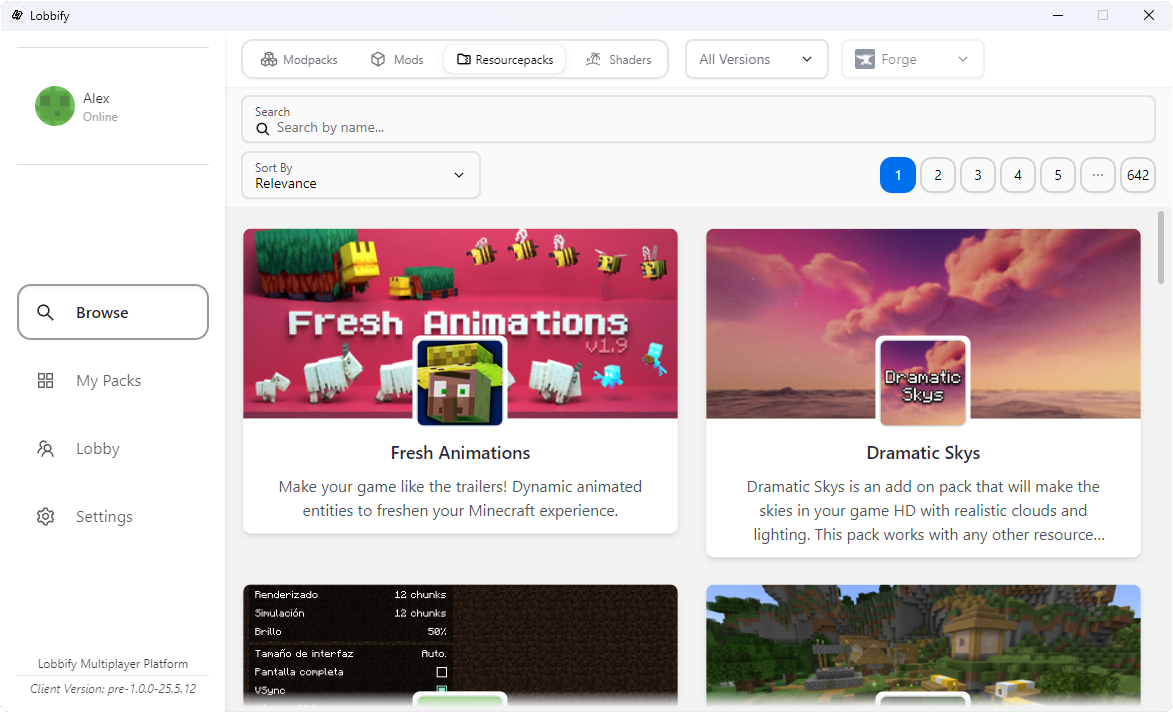Open the video settings pack thumbnail
Screen dimensions: 1173x713
460,645
